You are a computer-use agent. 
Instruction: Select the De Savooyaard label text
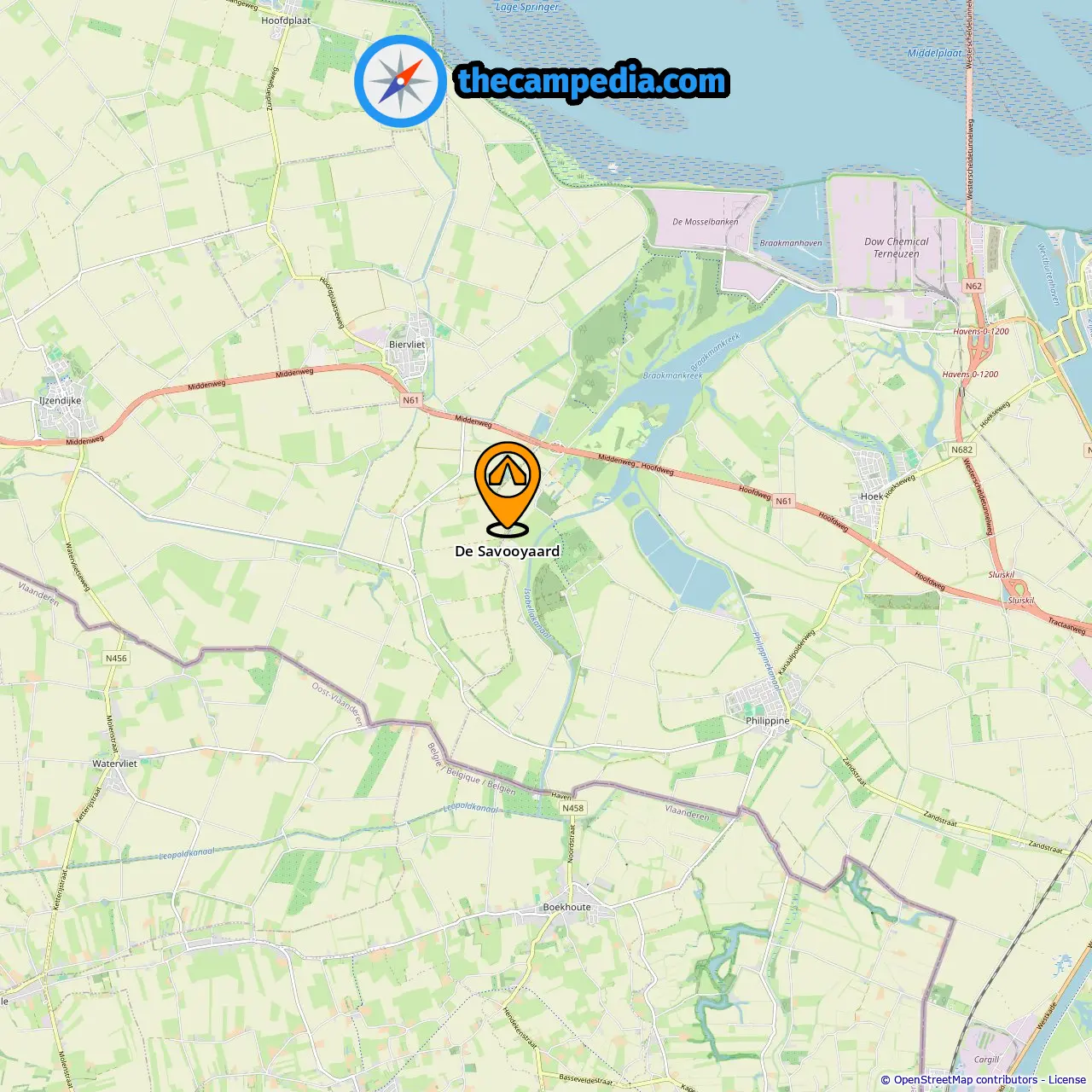click(508, 551)
